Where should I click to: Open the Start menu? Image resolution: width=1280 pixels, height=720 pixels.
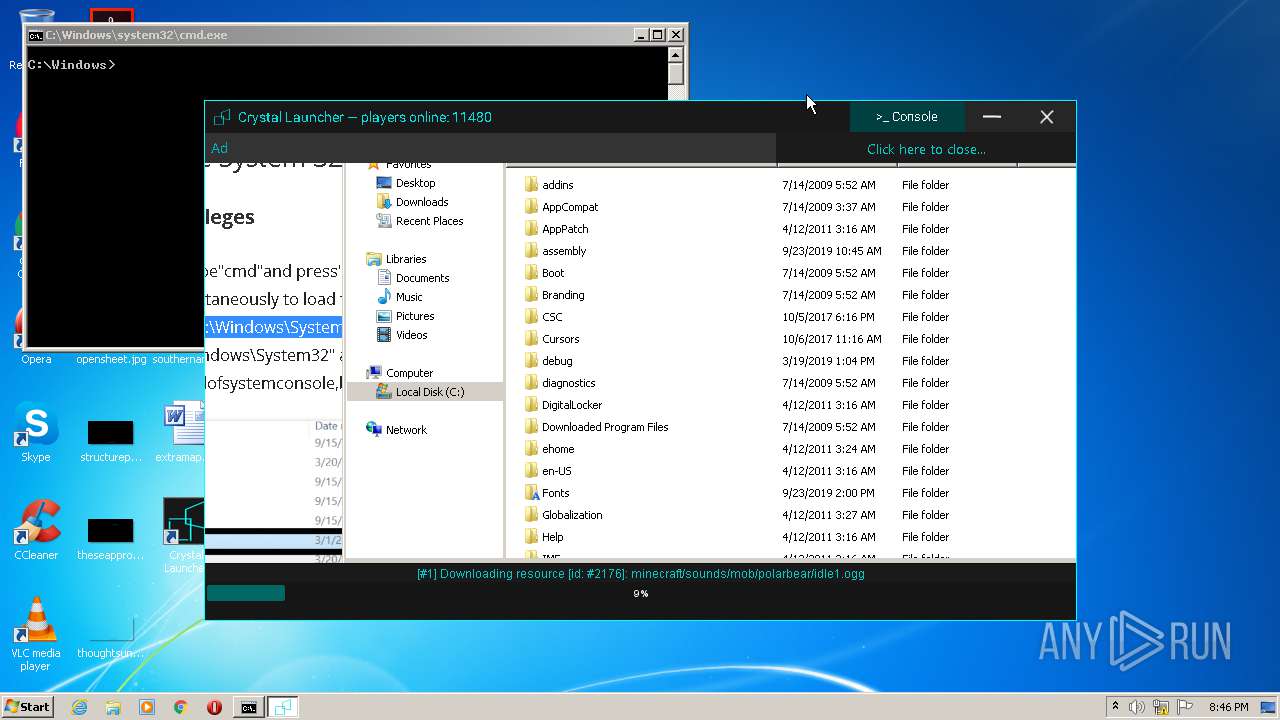[x=27, y=706]
